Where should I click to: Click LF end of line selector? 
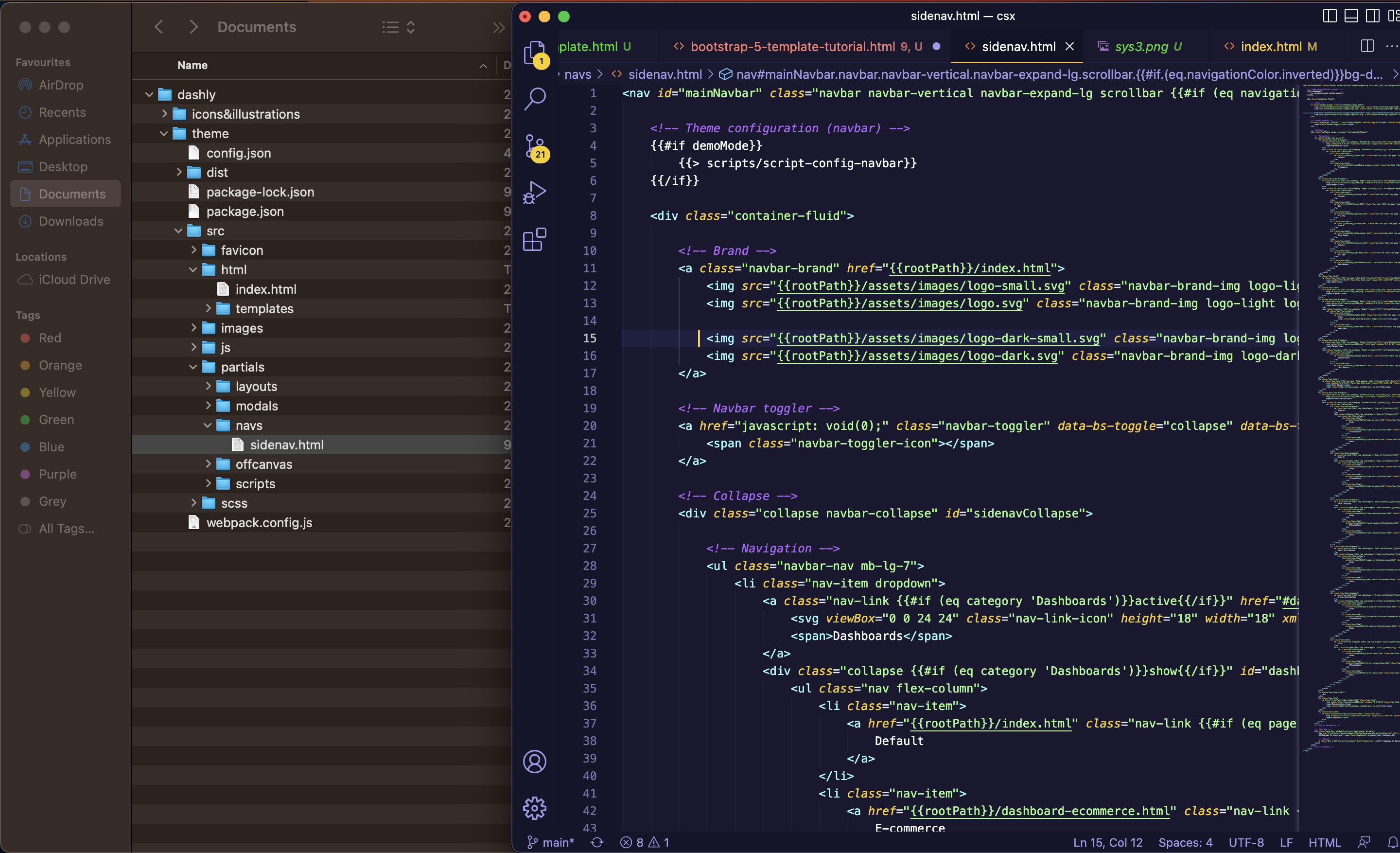pyautogui.click(x=1286, y=842)
